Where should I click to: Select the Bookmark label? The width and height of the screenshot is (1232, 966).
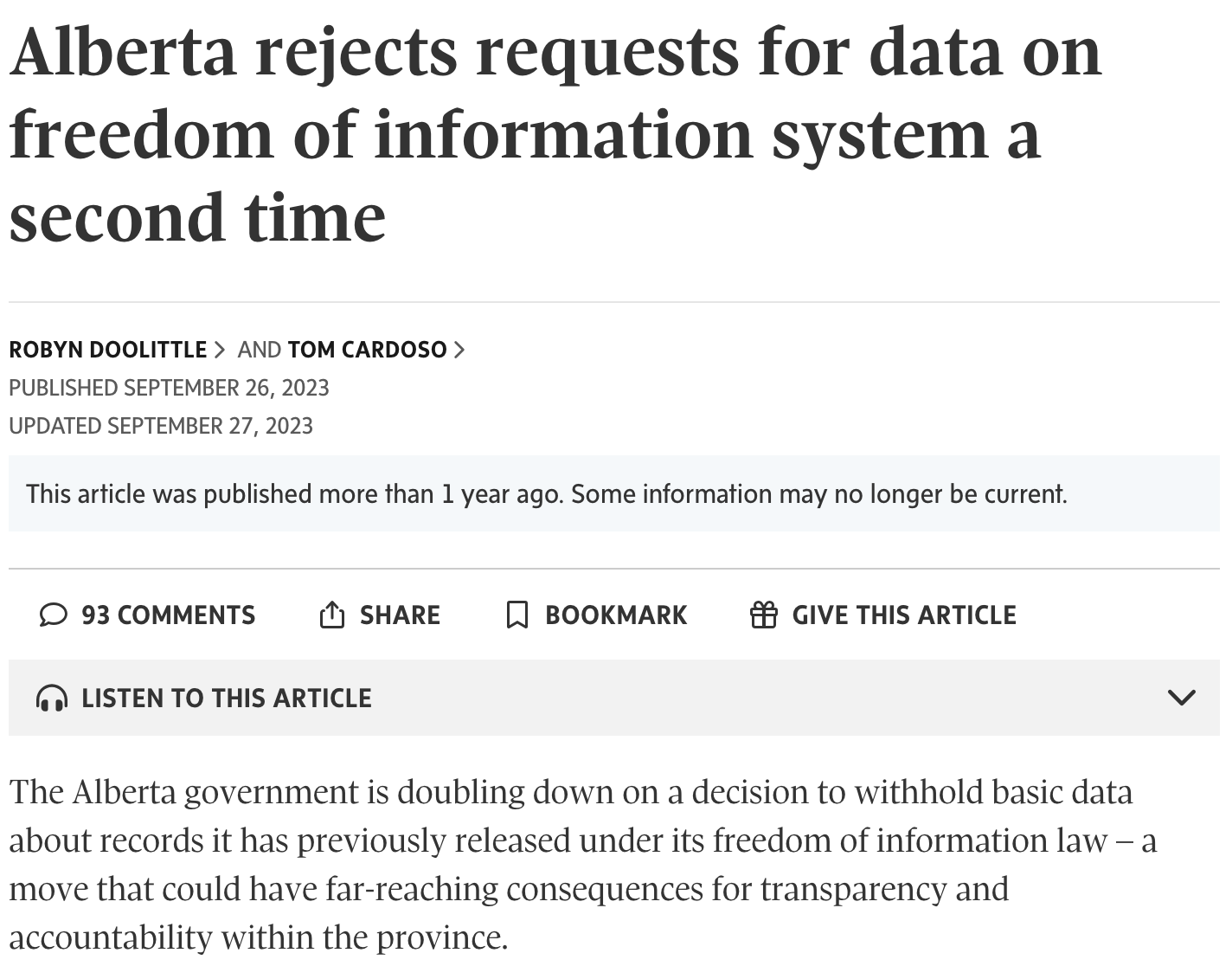click(x=615, y=615)
